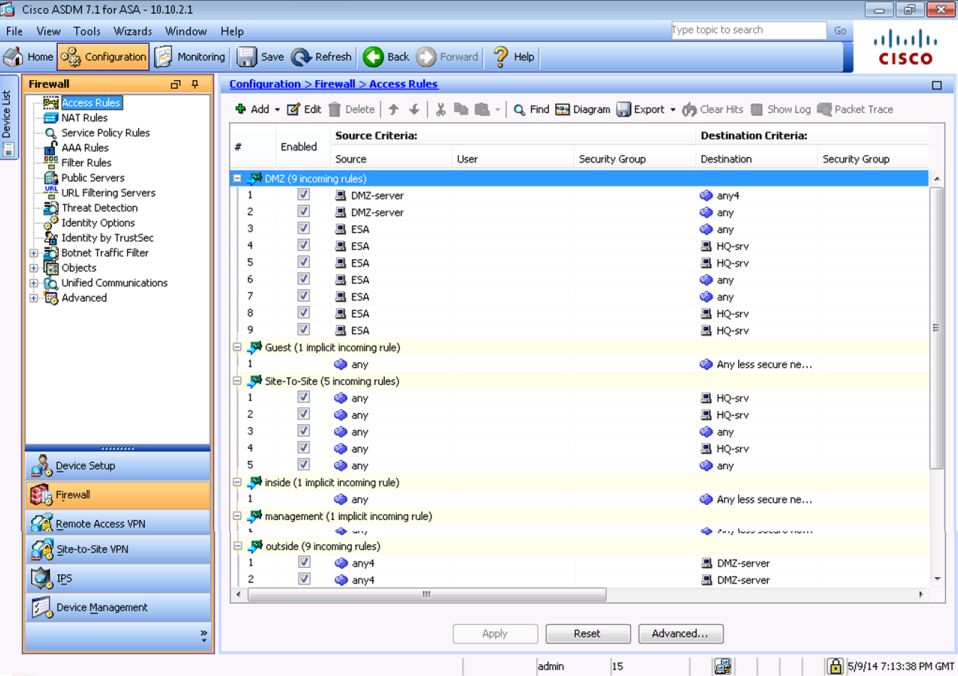Open the Add dropdown arrow
The image size is (958, 676).
[x=276, y=110]
